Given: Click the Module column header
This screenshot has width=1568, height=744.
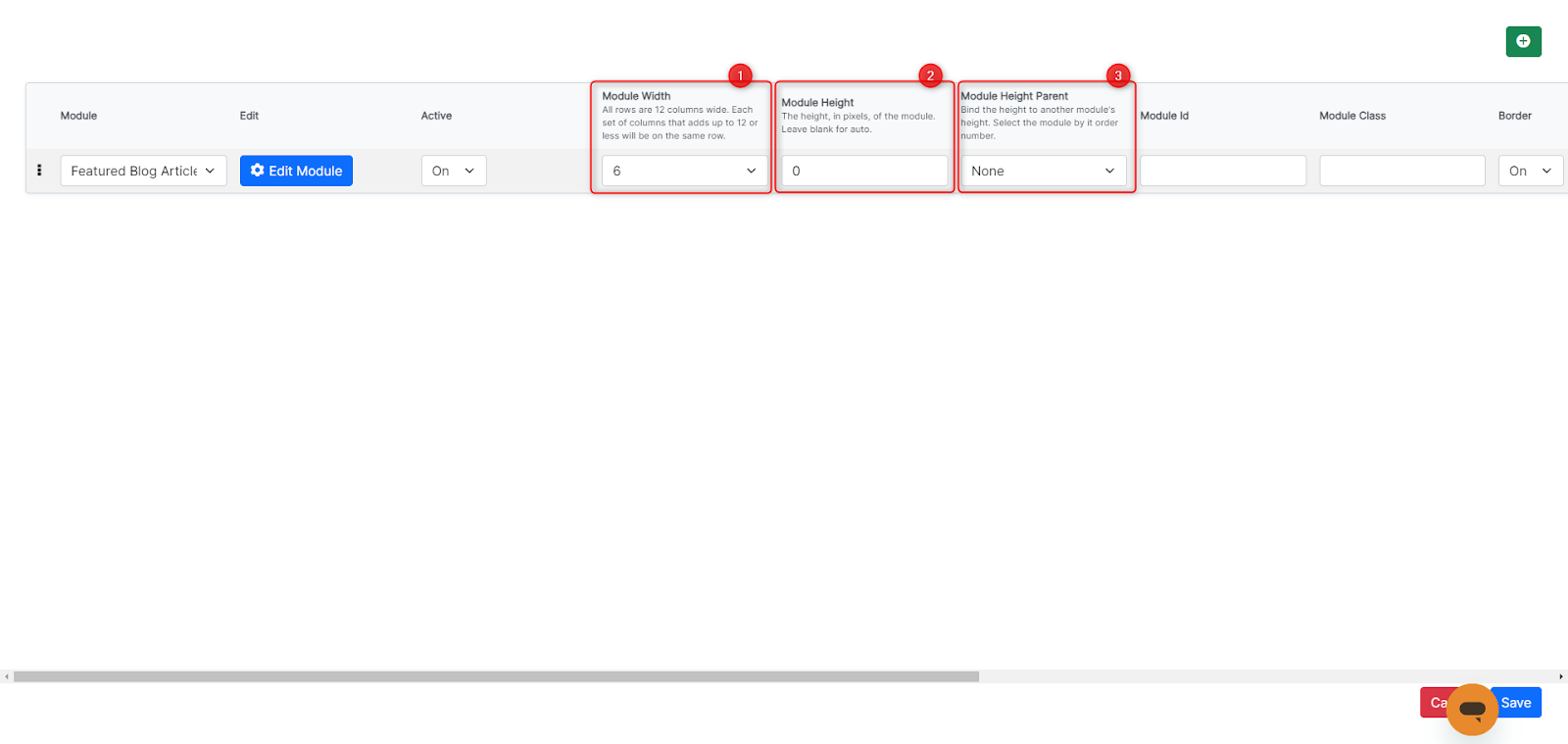Looking at the screenshot, I should pyautogui.click(x=78, y=116).
